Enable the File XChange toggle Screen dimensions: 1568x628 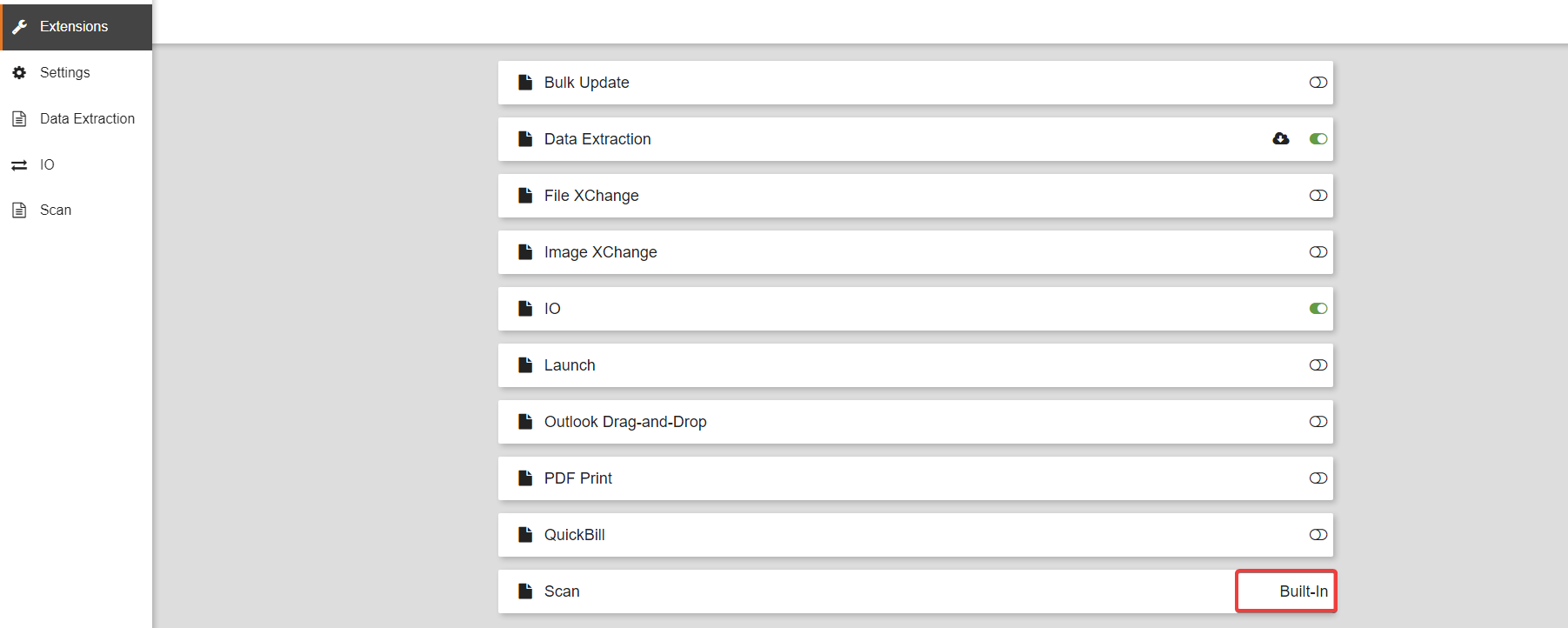[1318, 196]
